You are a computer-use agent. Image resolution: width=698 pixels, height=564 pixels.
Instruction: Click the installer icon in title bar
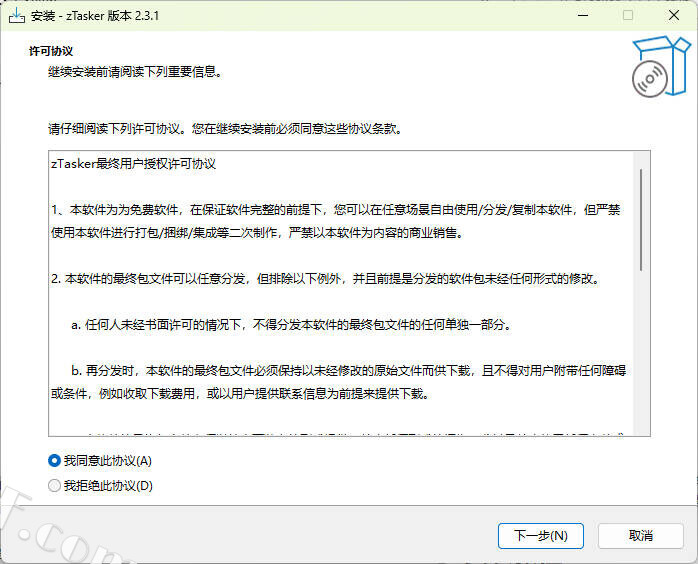pos(17,16)
